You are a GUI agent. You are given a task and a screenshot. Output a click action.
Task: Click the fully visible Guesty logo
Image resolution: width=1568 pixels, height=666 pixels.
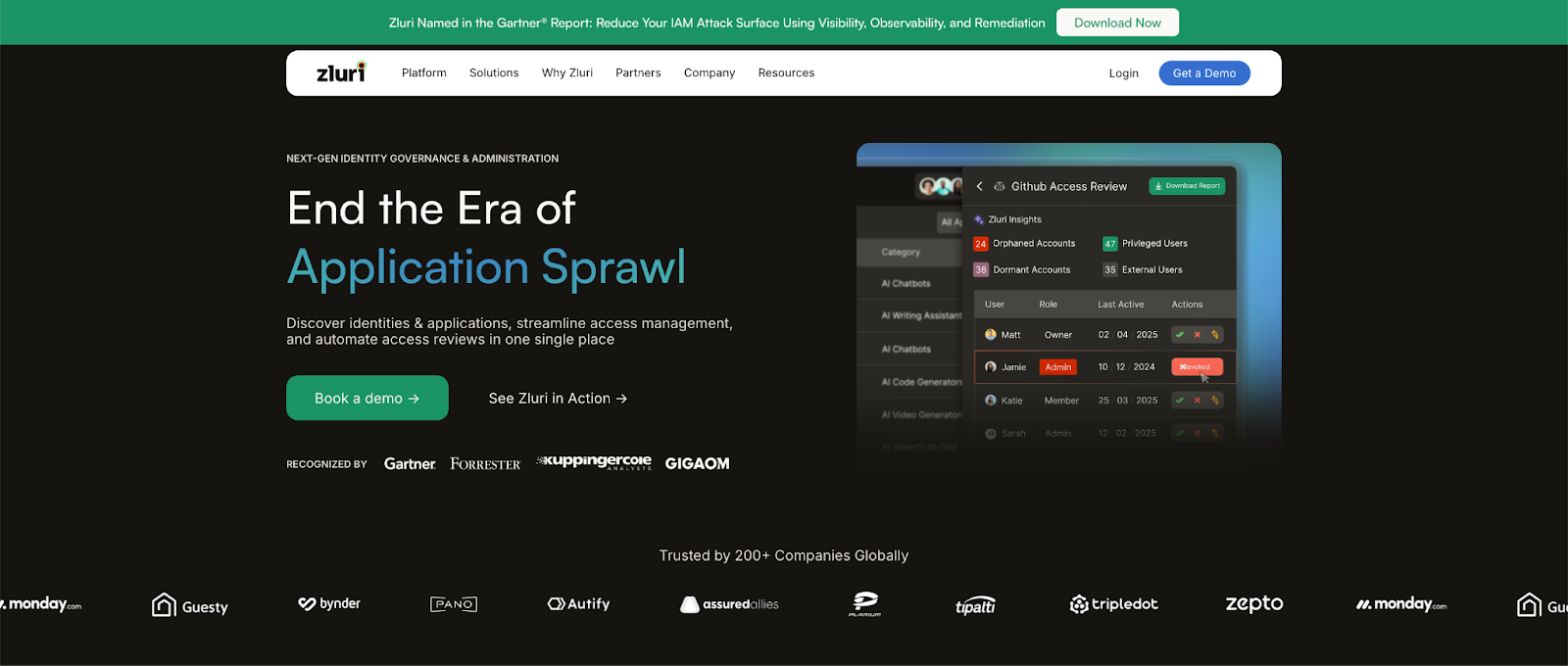pos(190,605)
